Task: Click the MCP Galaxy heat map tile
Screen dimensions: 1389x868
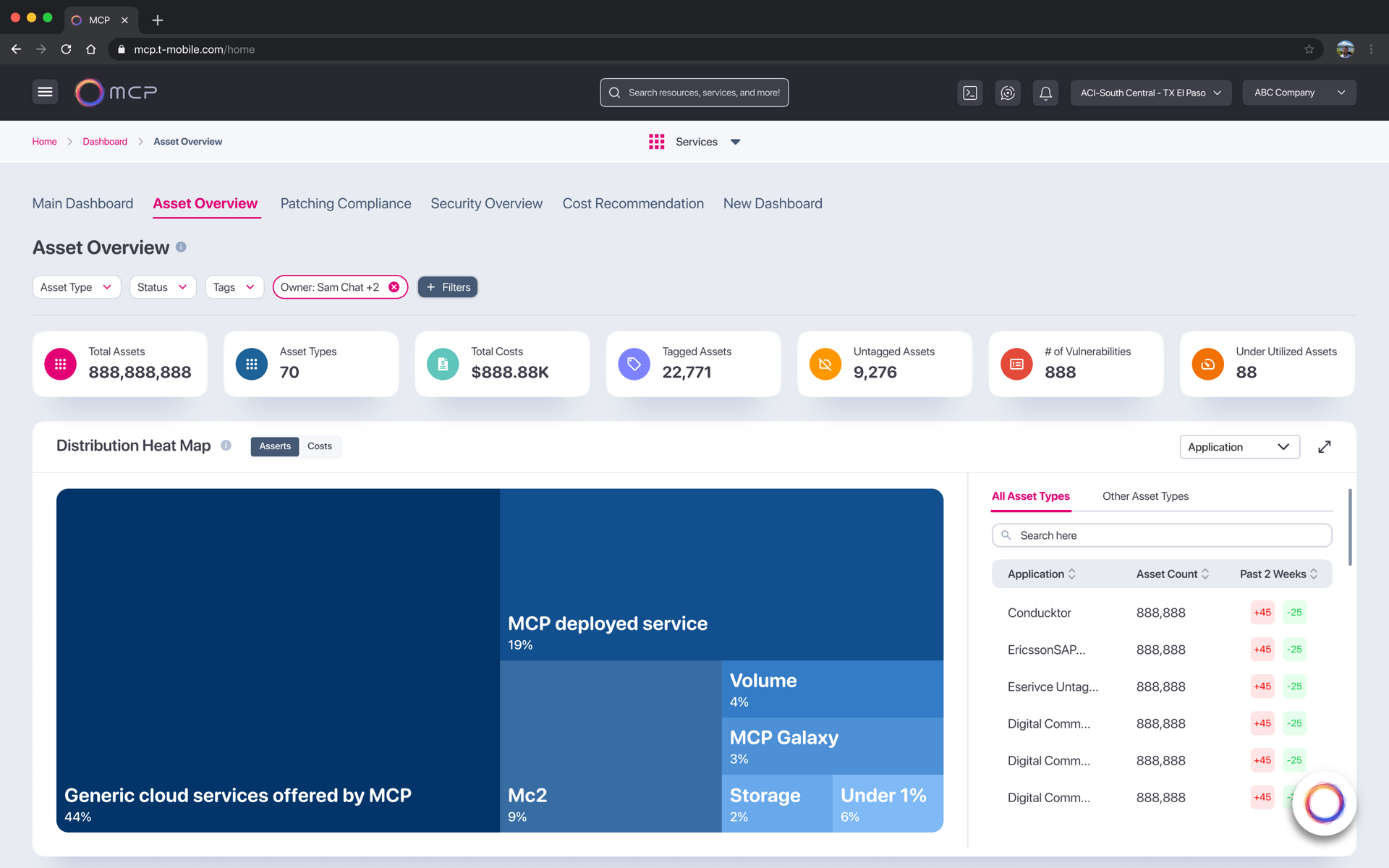Action: [833, 746]
